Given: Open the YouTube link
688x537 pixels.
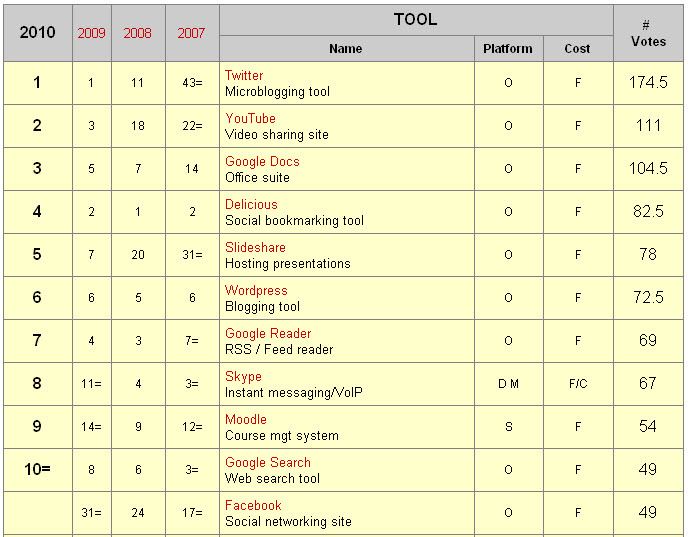Looking at the screenshot, I should [250, 118].
